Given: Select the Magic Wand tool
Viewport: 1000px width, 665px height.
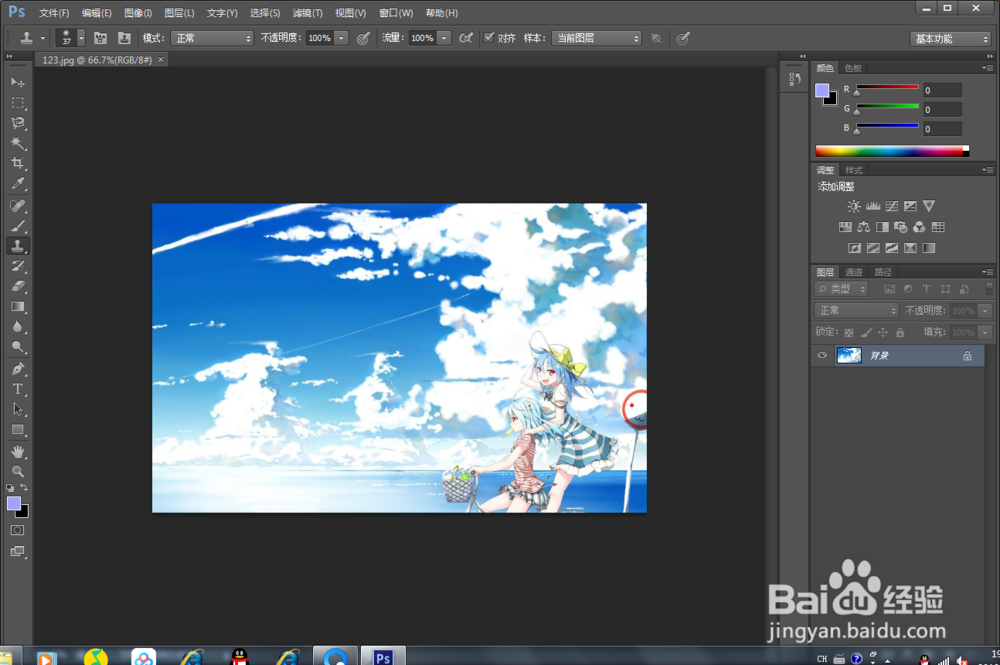Looking at the screenshot, I should click(x=18, y=143).
